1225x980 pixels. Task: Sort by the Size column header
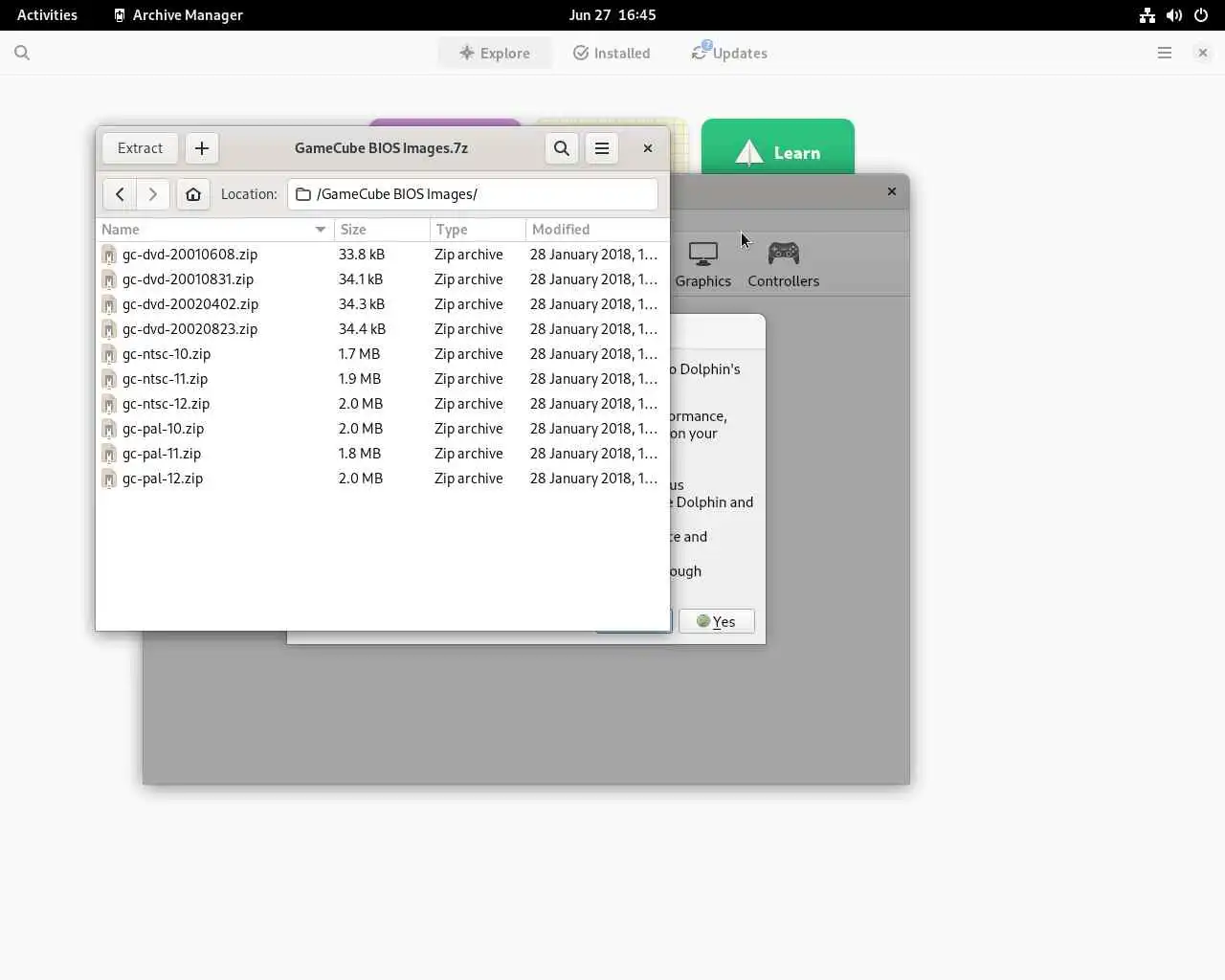pyautogui.click(x=382, y=230)
